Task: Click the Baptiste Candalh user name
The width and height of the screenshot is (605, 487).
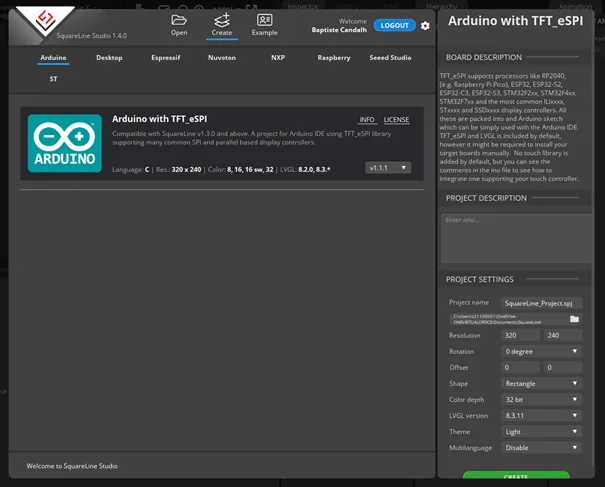Action: pyautogui.click(x=339, y=30)
